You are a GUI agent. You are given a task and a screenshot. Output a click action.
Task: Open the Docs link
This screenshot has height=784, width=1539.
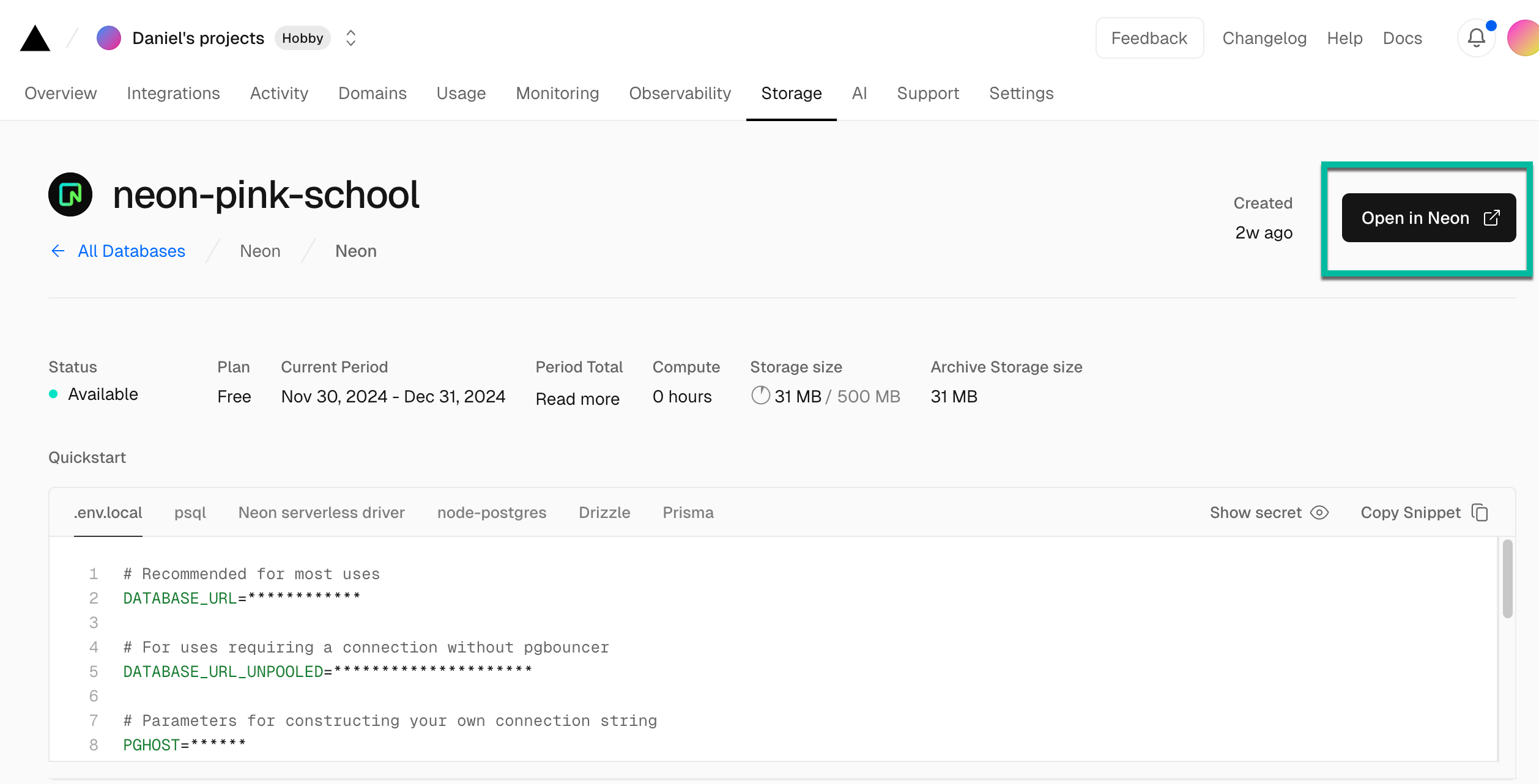(1402, 38)
